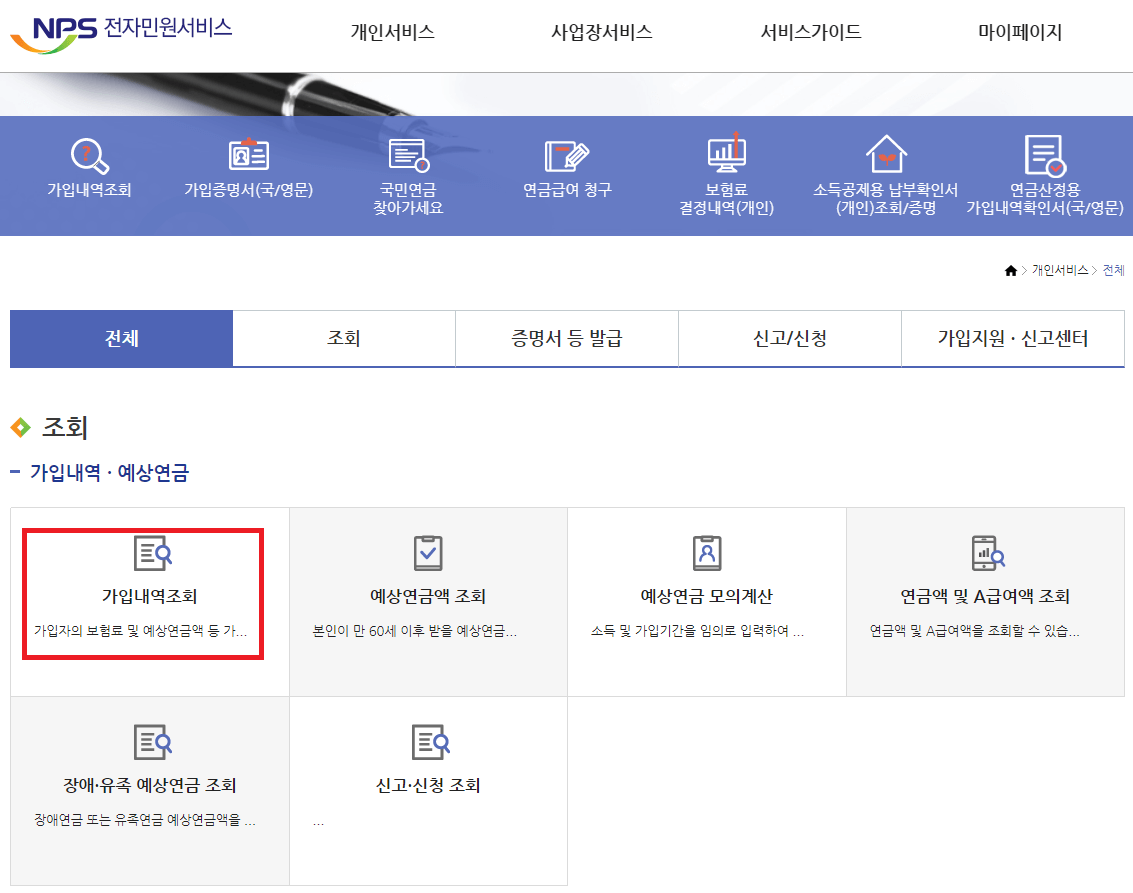Viewport: 1133px width, 893px height.
Task: Select the 신고/신청 tab
Action: pos(789,338)
